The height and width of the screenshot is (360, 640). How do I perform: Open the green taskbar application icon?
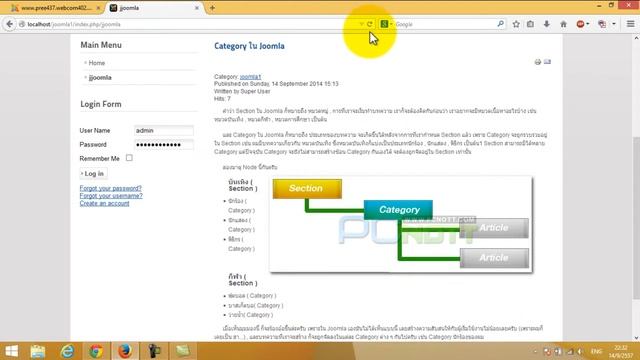(x=183, y=351)
